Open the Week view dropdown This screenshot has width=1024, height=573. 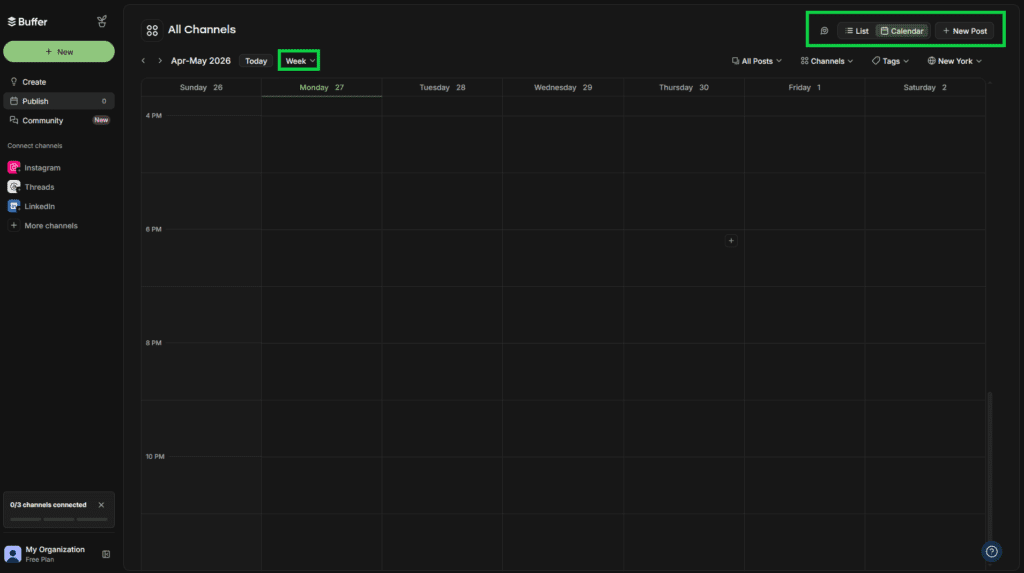(300, 61)
